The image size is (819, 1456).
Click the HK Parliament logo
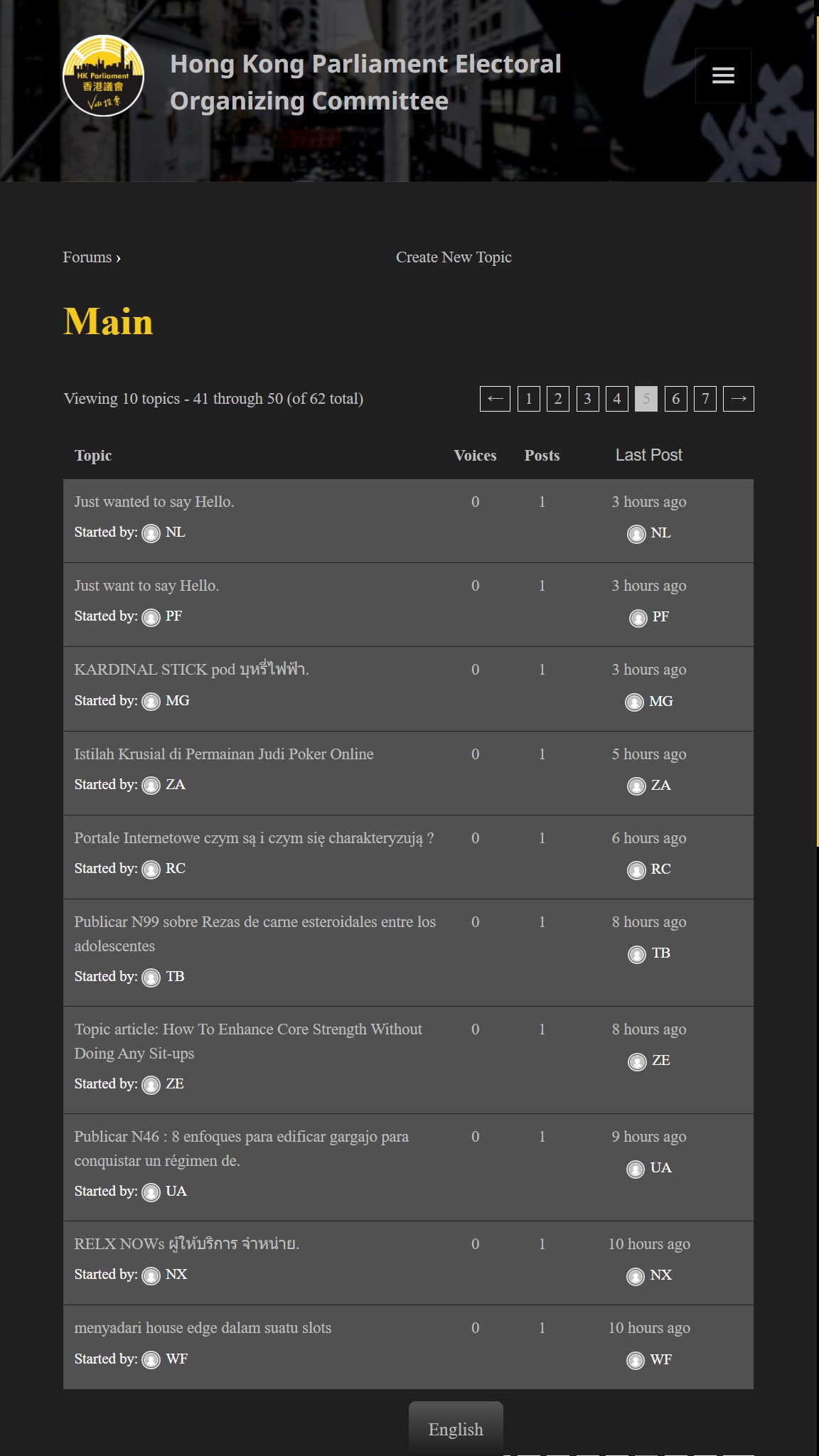[x=104, y=75]
